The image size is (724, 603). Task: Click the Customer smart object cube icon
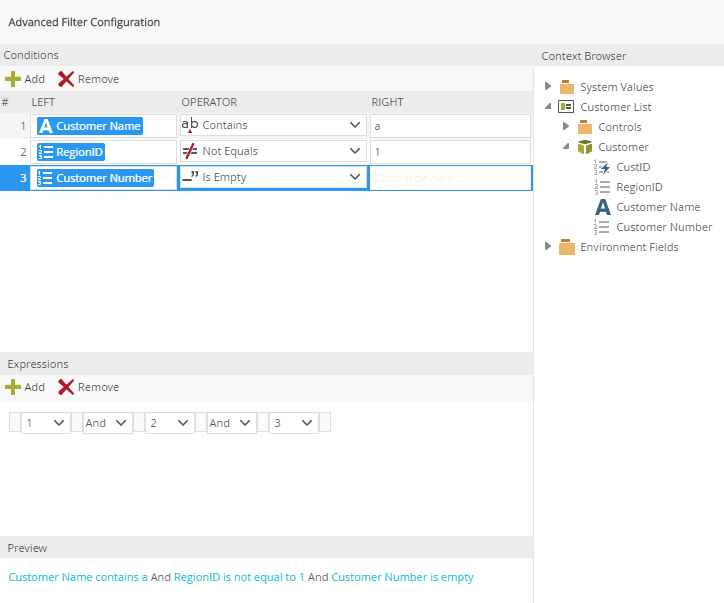point(585,147)
